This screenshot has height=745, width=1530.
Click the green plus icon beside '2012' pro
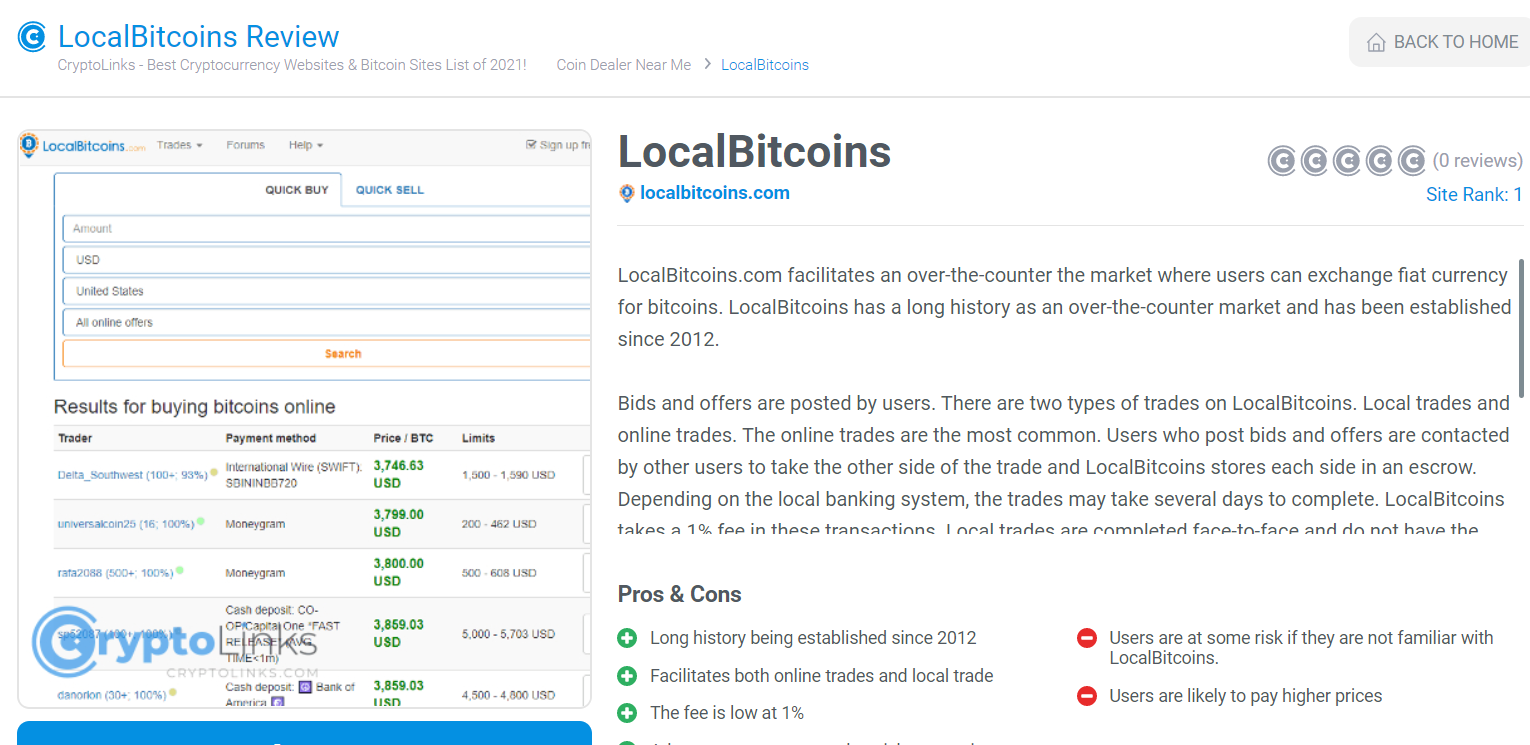[628, 637]
